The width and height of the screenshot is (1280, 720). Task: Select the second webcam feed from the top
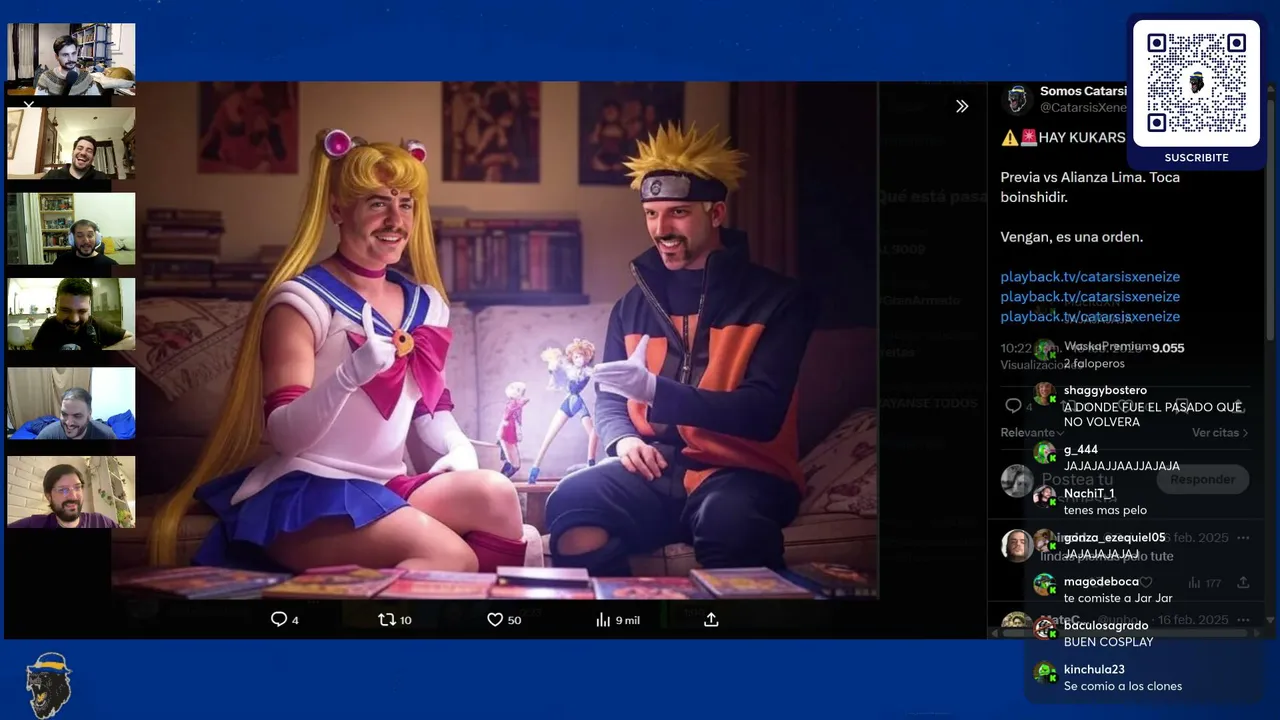click(71, 144)
